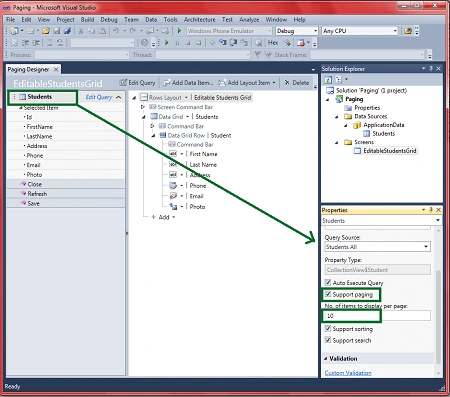The width and height of the screenshot is (450, 397).
Task: Select EditableStudentsGrid in Solution Explorer
Action: [390, 151]
